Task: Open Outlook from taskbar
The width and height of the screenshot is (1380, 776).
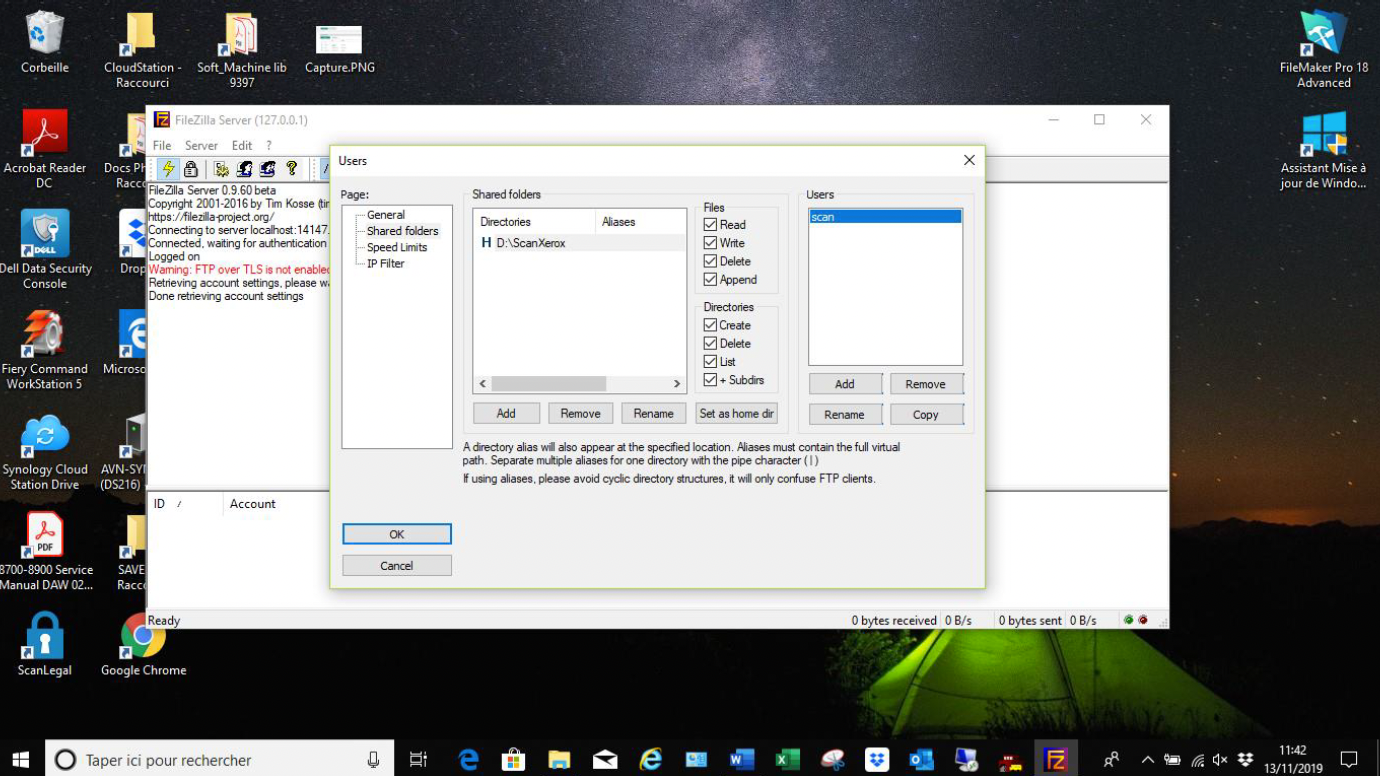Action: point(921,760)
